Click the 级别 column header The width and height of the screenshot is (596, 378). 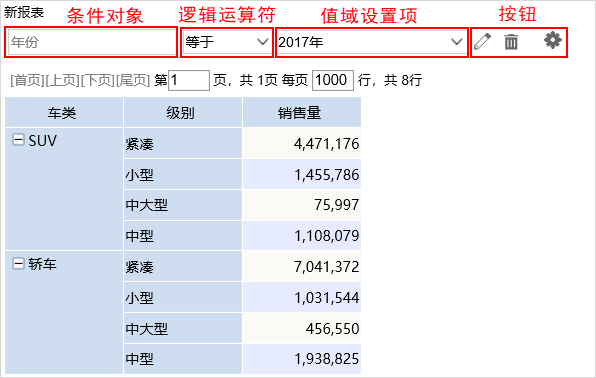[x=183, y=112]
